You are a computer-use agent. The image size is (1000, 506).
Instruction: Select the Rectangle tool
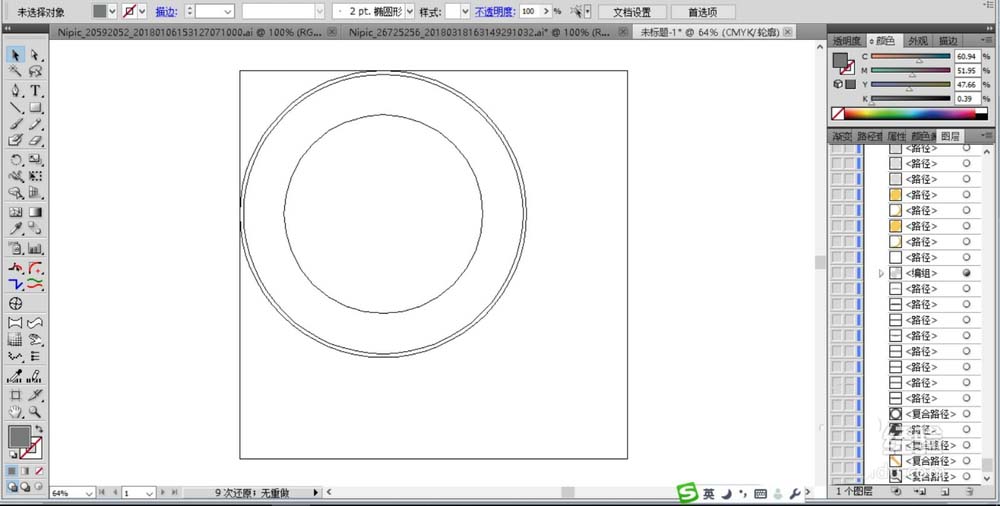[x=35, y=108]
